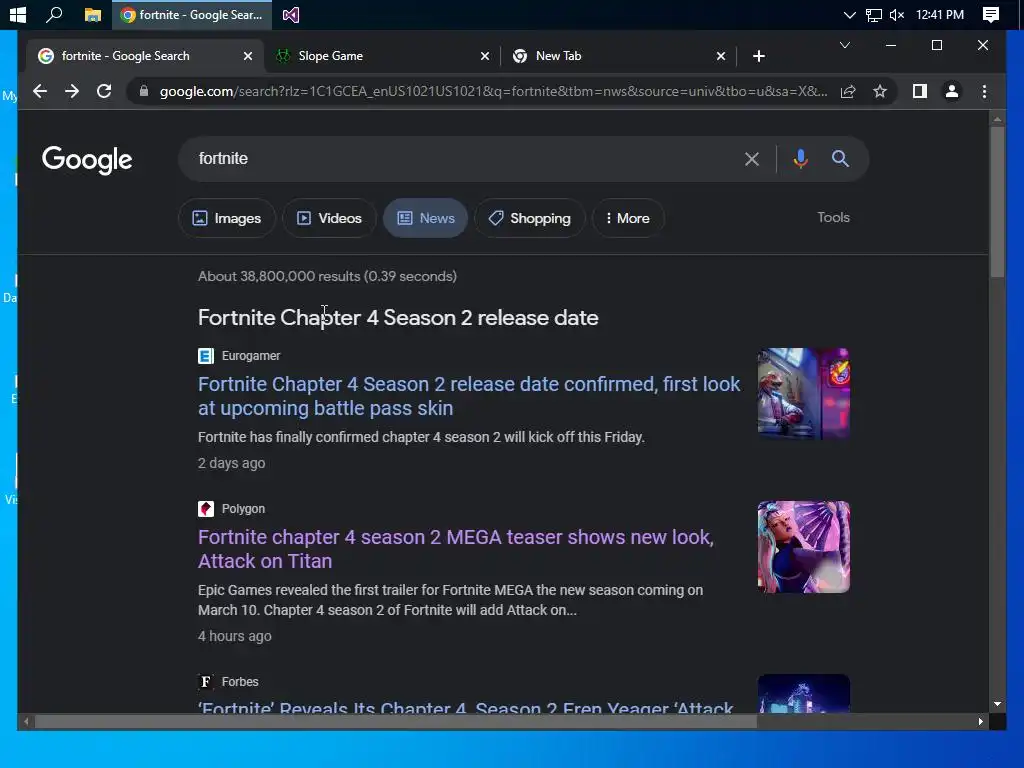This screenshot has width=1024, height=768.
Task: Click the horizontal scrollbar thumb
Action: click(x=395, y=722)
